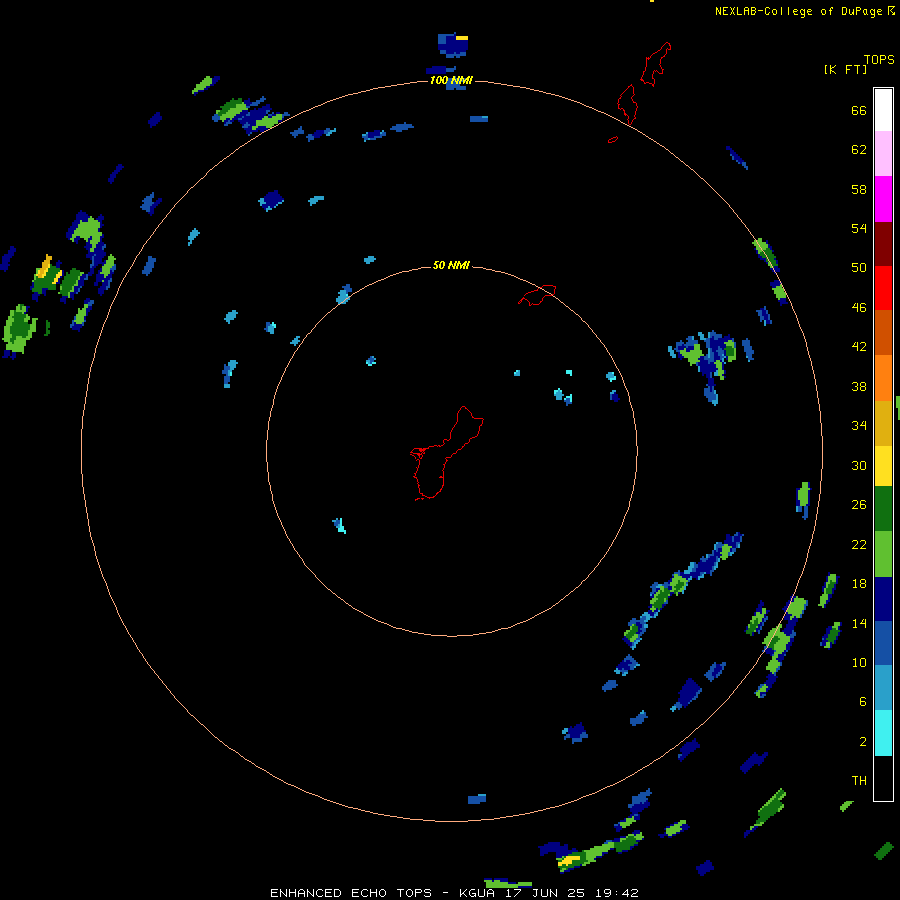Pick the bright orange legend swatch
The image size is (900, 900).
click(x=883, y=378)
